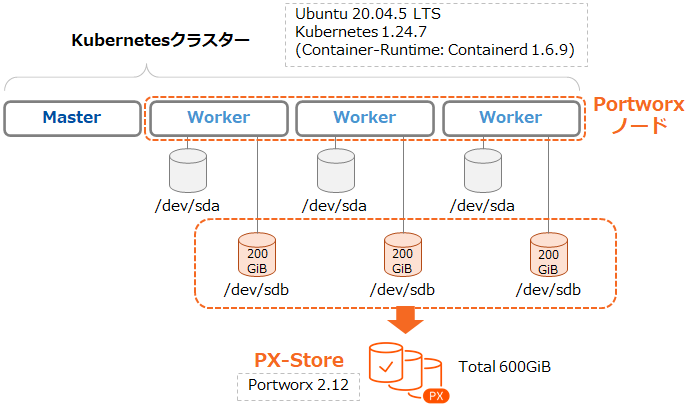
Task: Click the orange downward arrow above PX-Store
Action: (x=405, y=320)
